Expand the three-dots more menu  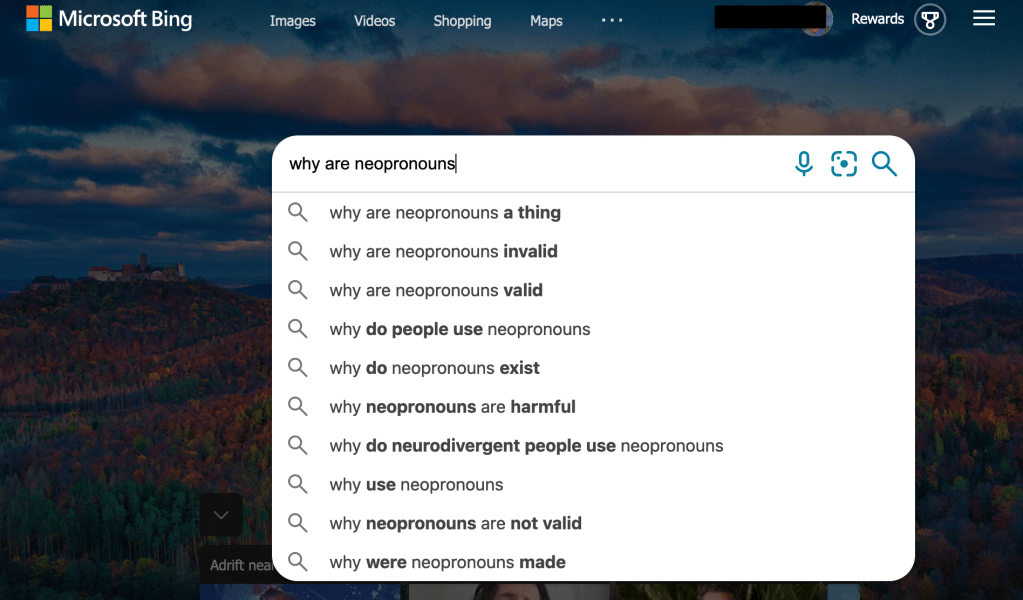click(611, 21)
